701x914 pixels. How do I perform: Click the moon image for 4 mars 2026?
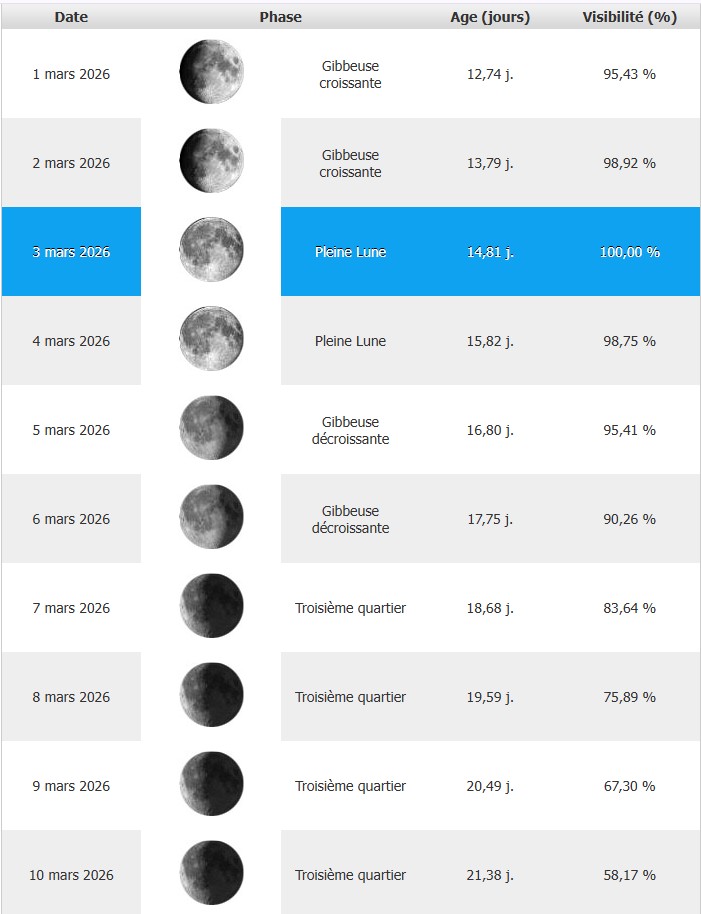pos(211,339)
